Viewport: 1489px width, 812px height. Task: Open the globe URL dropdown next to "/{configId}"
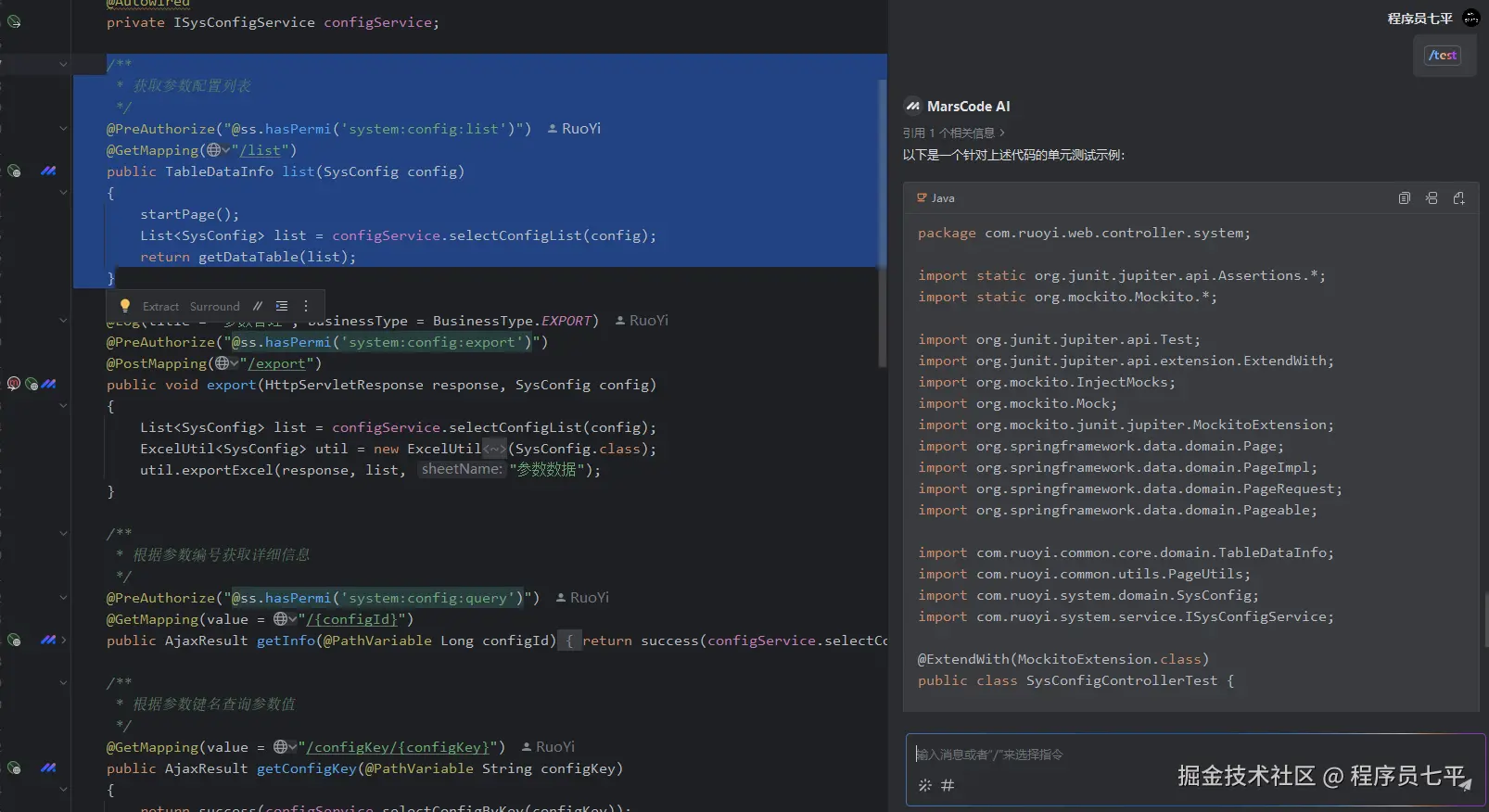point(285,619)
